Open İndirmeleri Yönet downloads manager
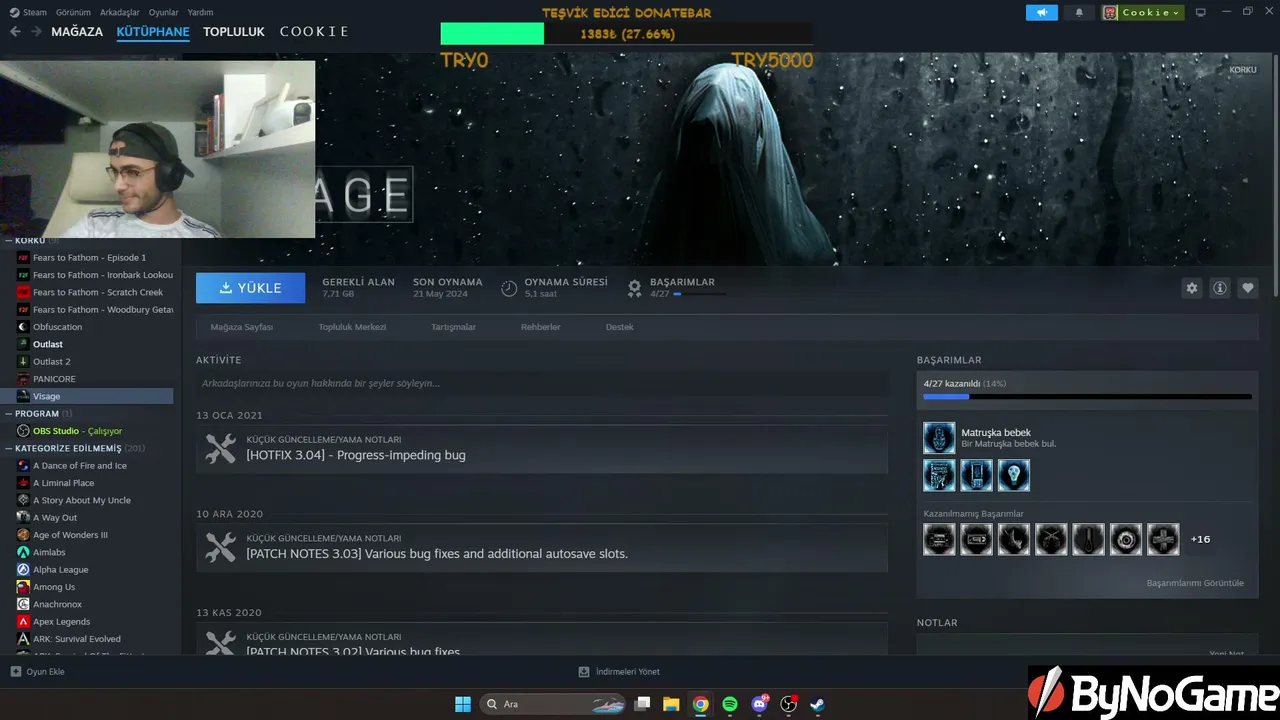 (x=619, y=672)
